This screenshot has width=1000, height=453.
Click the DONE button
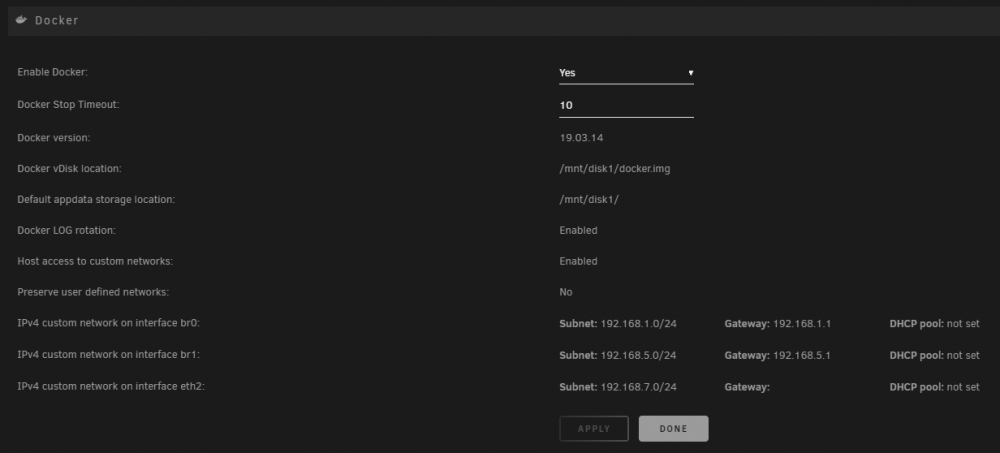coord(673,429)
